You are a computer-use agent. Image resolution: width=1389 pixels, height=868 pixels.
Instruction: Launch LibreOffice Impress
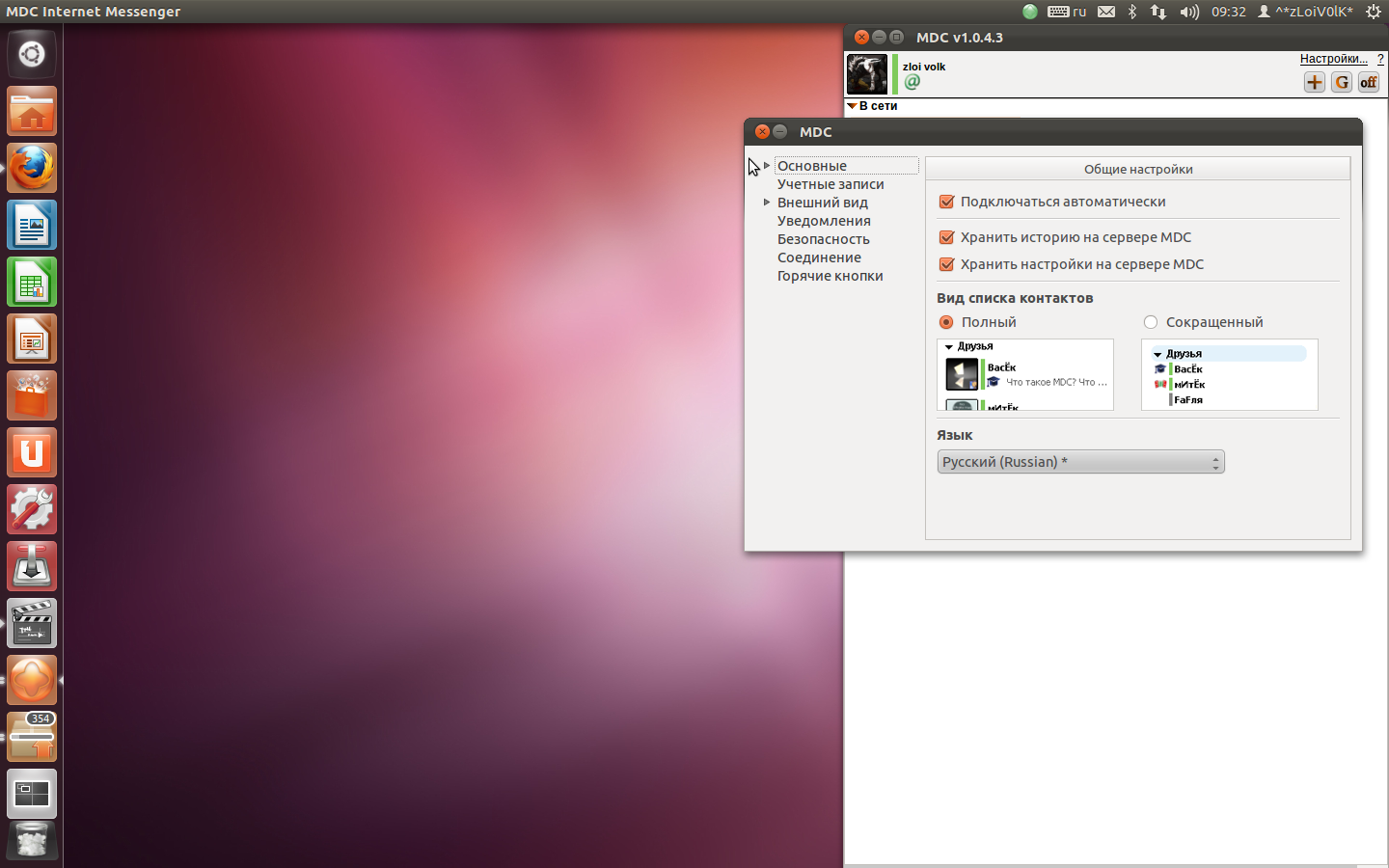pyautogui.click(x=32, y=339)
